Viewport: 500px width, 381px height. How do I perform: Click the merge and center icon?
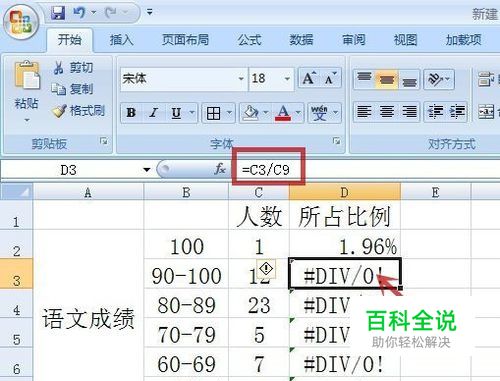coord(486,111)
